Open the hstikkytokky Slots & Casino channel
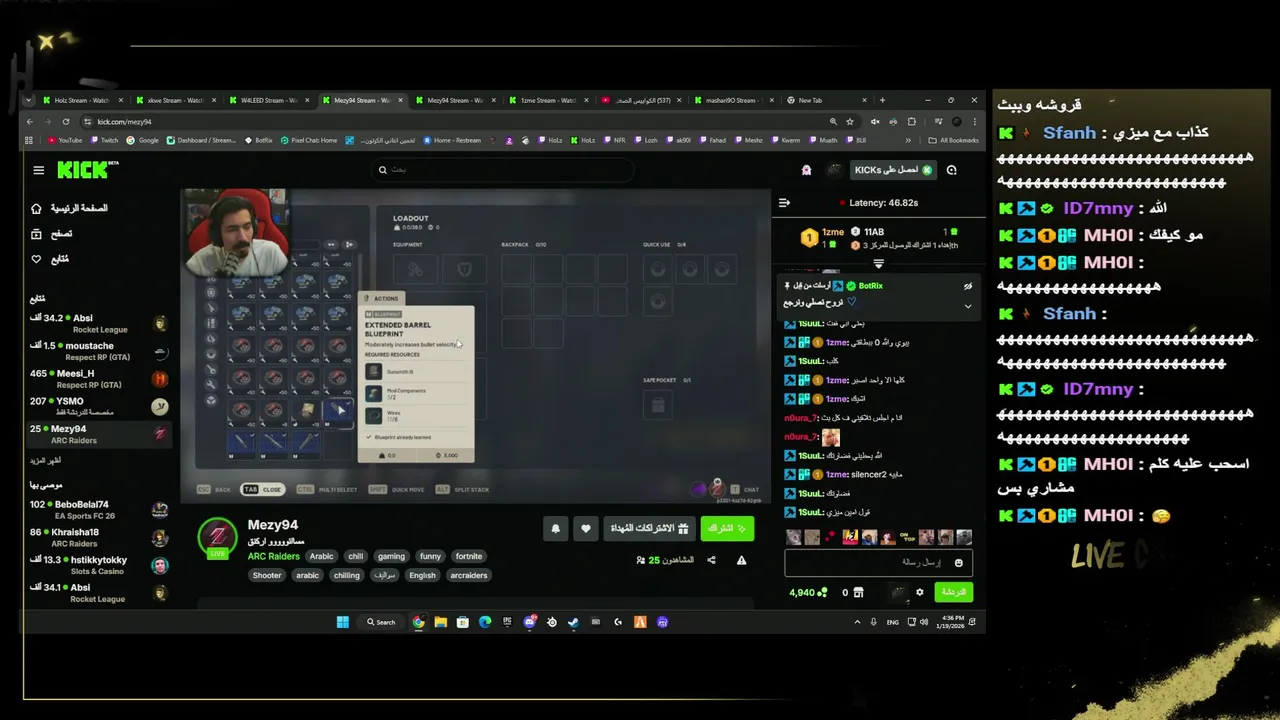The width and height of the screenshot is (1280, 720). pos(100,565)
